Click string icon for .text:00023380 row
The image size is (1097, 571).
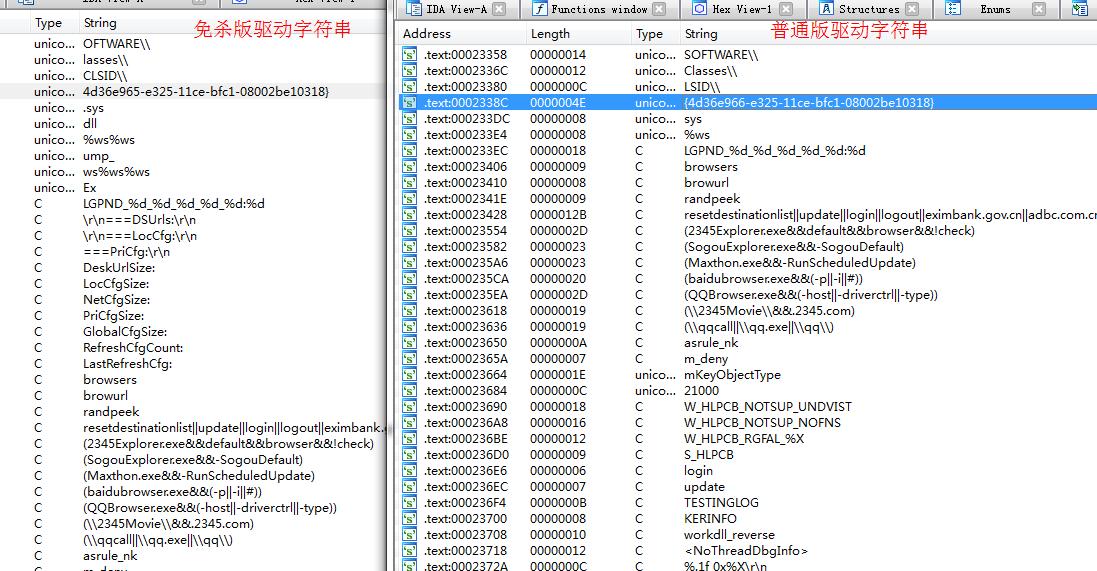coord(410,87)
